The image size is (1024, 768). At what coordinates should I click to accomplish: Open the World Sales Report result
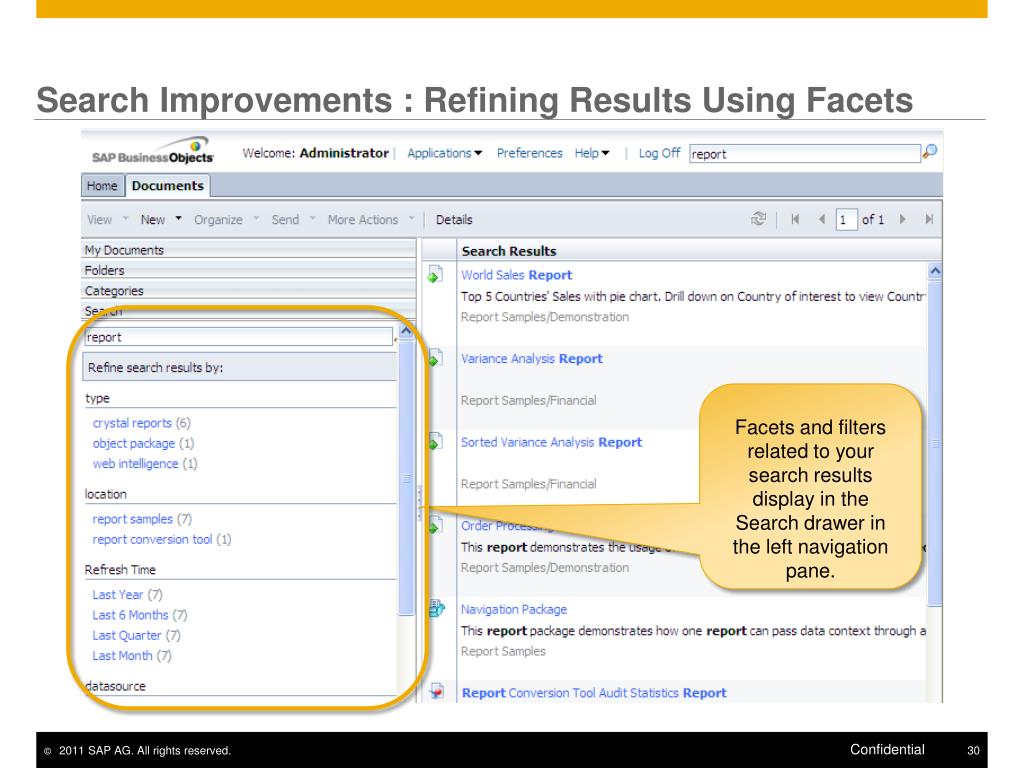pyautogui.click(x=517, y=275)
